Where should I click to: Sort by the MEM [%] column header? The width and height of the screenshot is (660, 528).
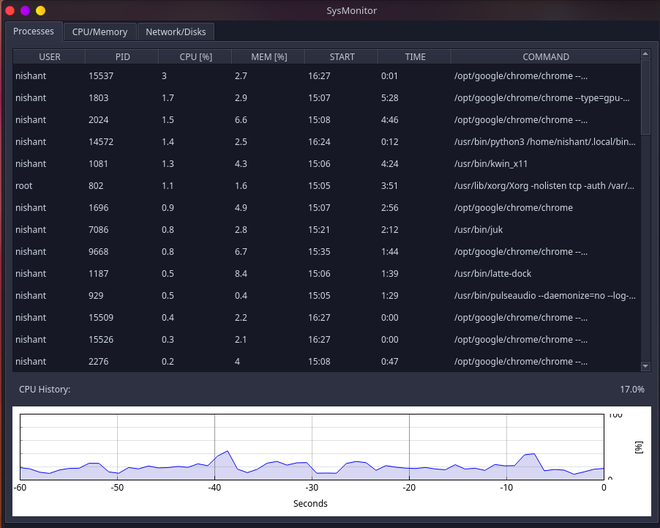(x=269, y=57)
